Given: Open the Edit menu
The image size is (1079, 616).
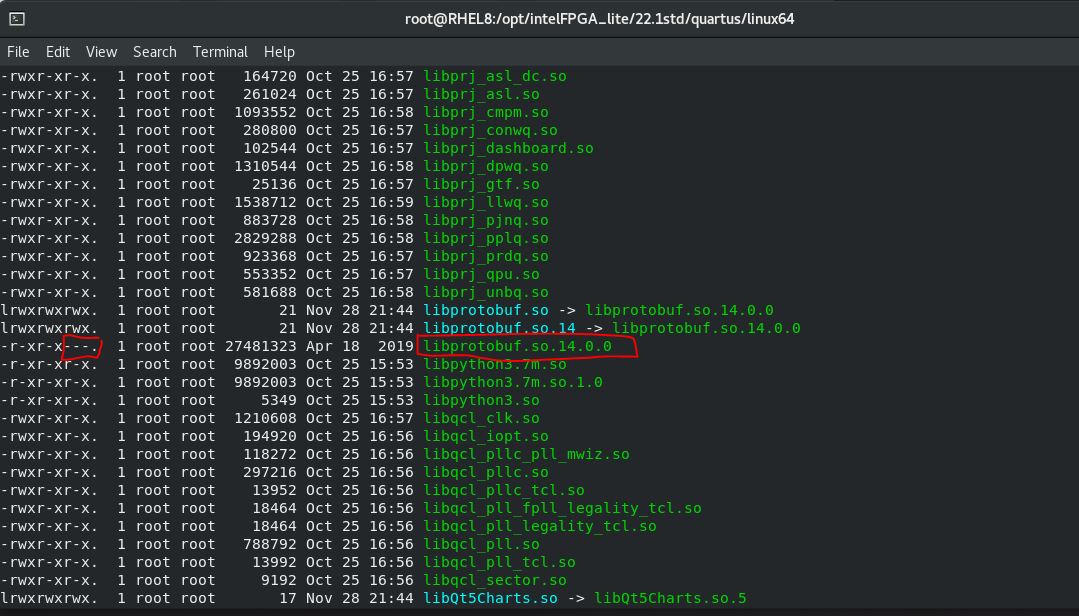Looking at the screenshot, I should point(58,52).
